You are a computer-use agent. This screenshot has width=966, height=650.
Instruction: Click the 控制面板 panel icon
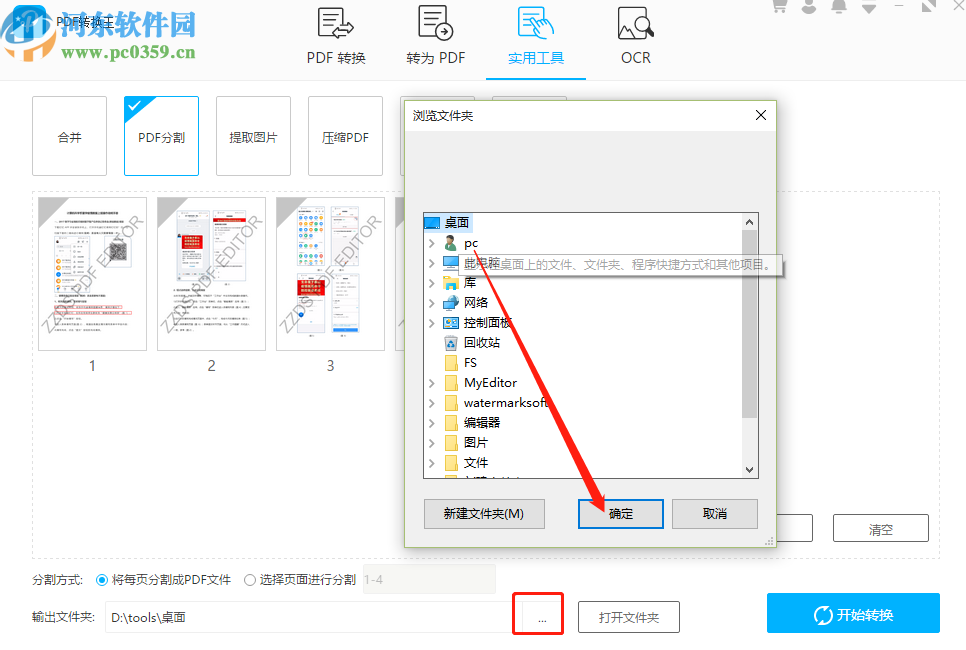click(x=451, y=322)
